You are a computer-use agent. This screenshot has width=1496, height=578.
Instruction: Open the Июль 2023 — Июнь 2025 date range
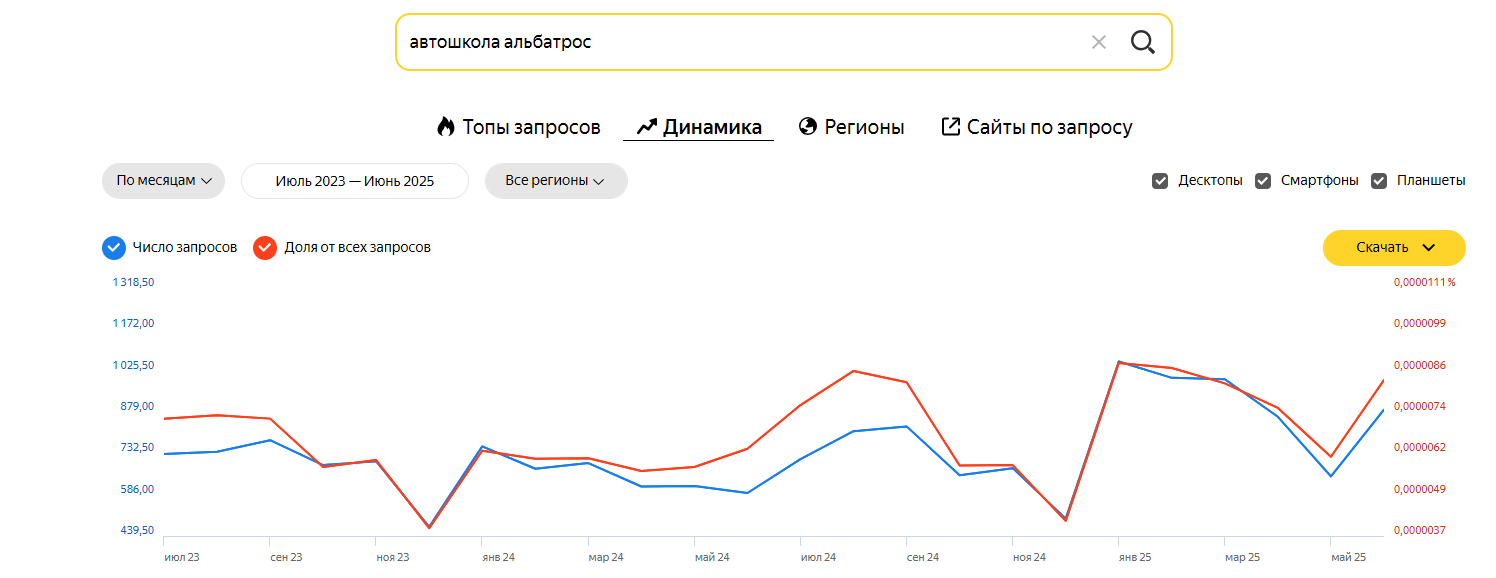click(355, 181)
